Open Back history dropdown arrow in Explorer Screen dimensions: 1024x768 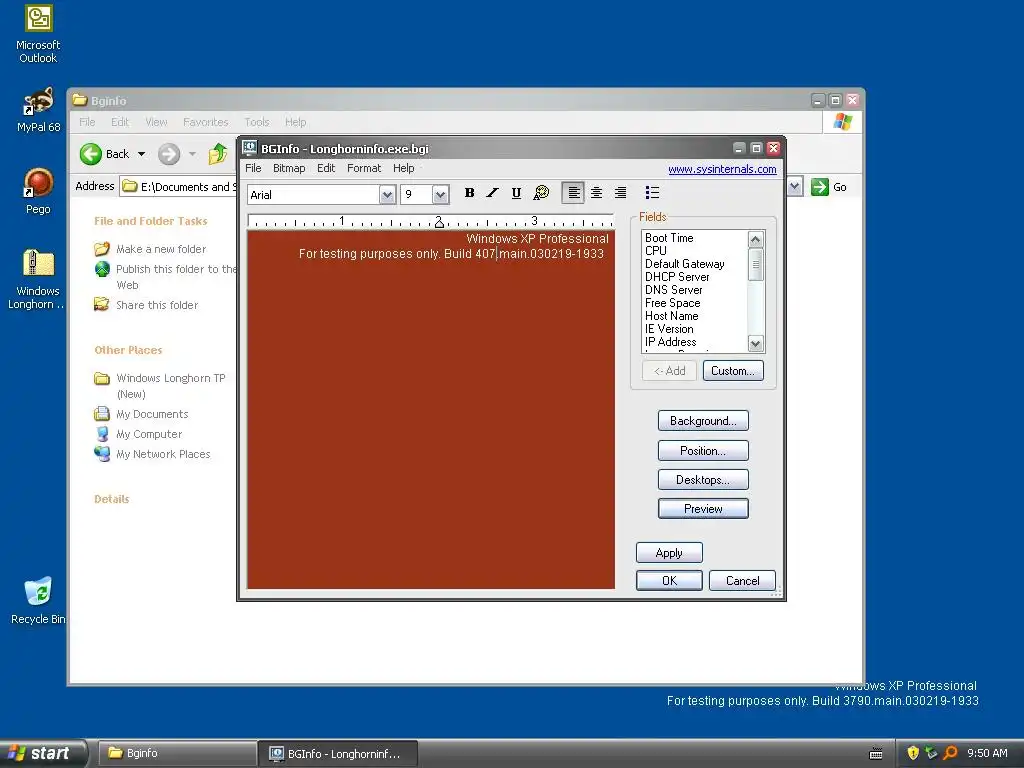[x=141, y=154]
